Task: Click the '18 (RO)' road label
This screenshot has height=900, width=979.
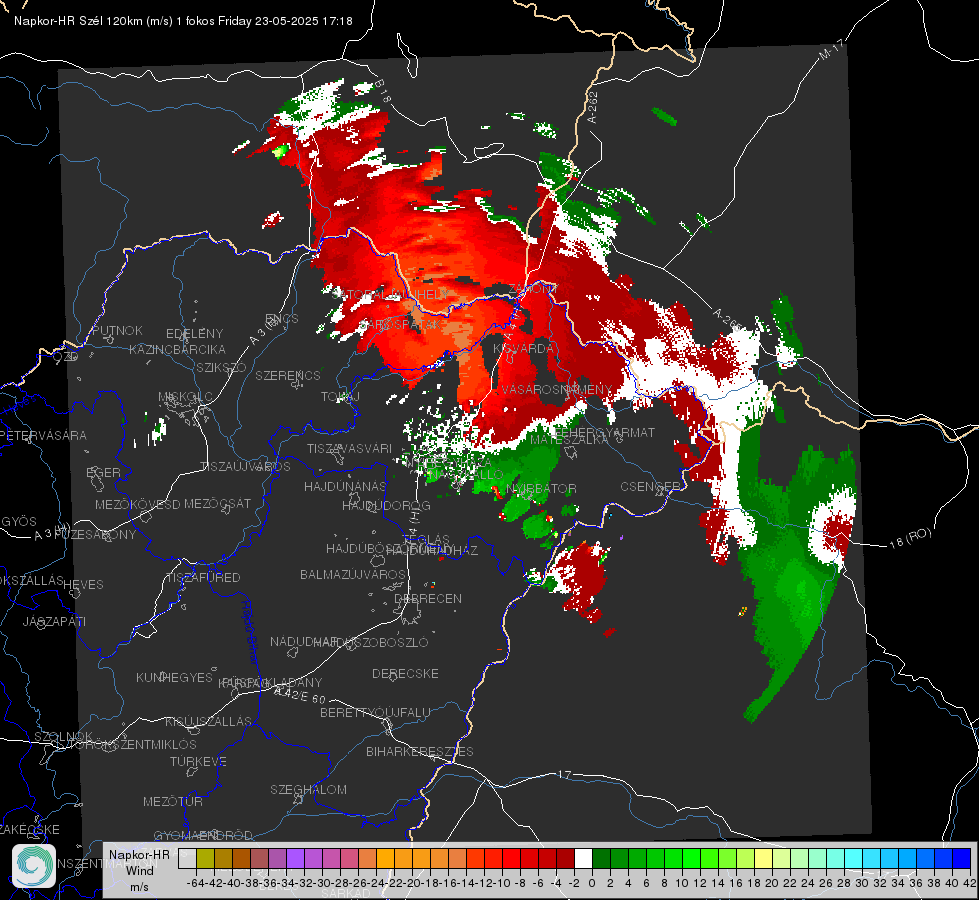Action: [x=910, y=538]
